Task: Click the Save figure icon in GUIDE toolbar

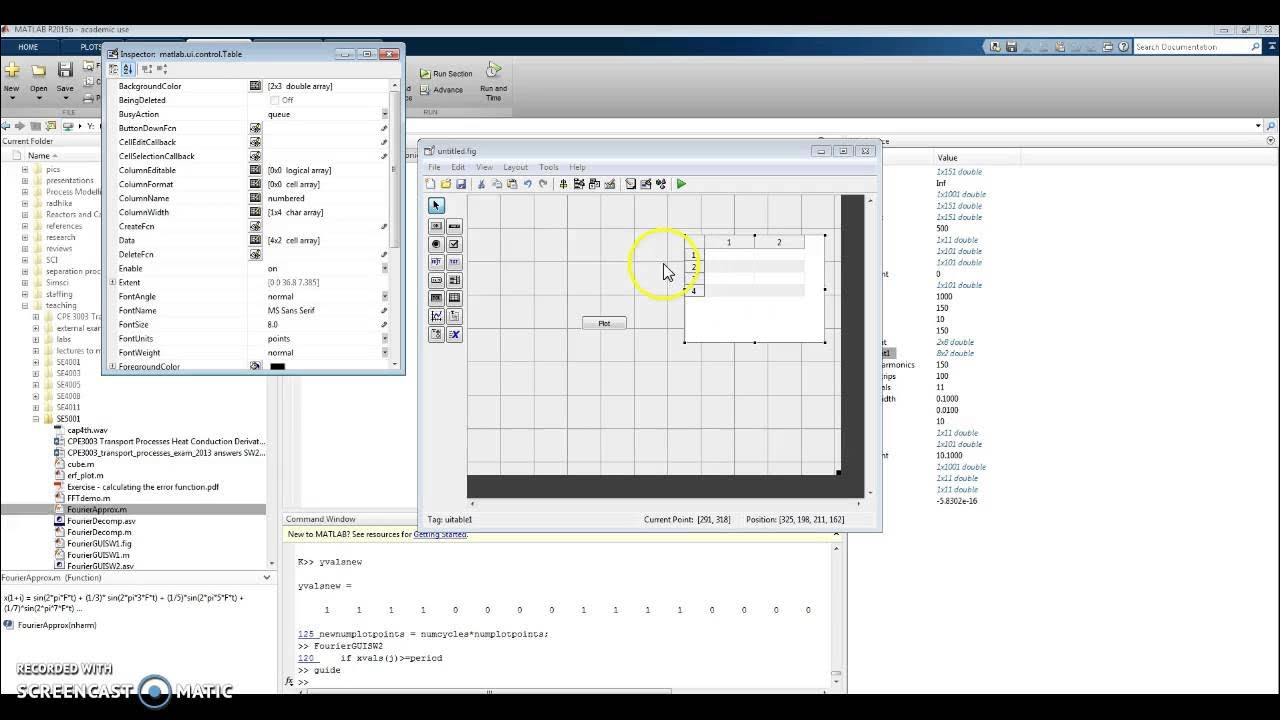Action: (x=461, y=184)
